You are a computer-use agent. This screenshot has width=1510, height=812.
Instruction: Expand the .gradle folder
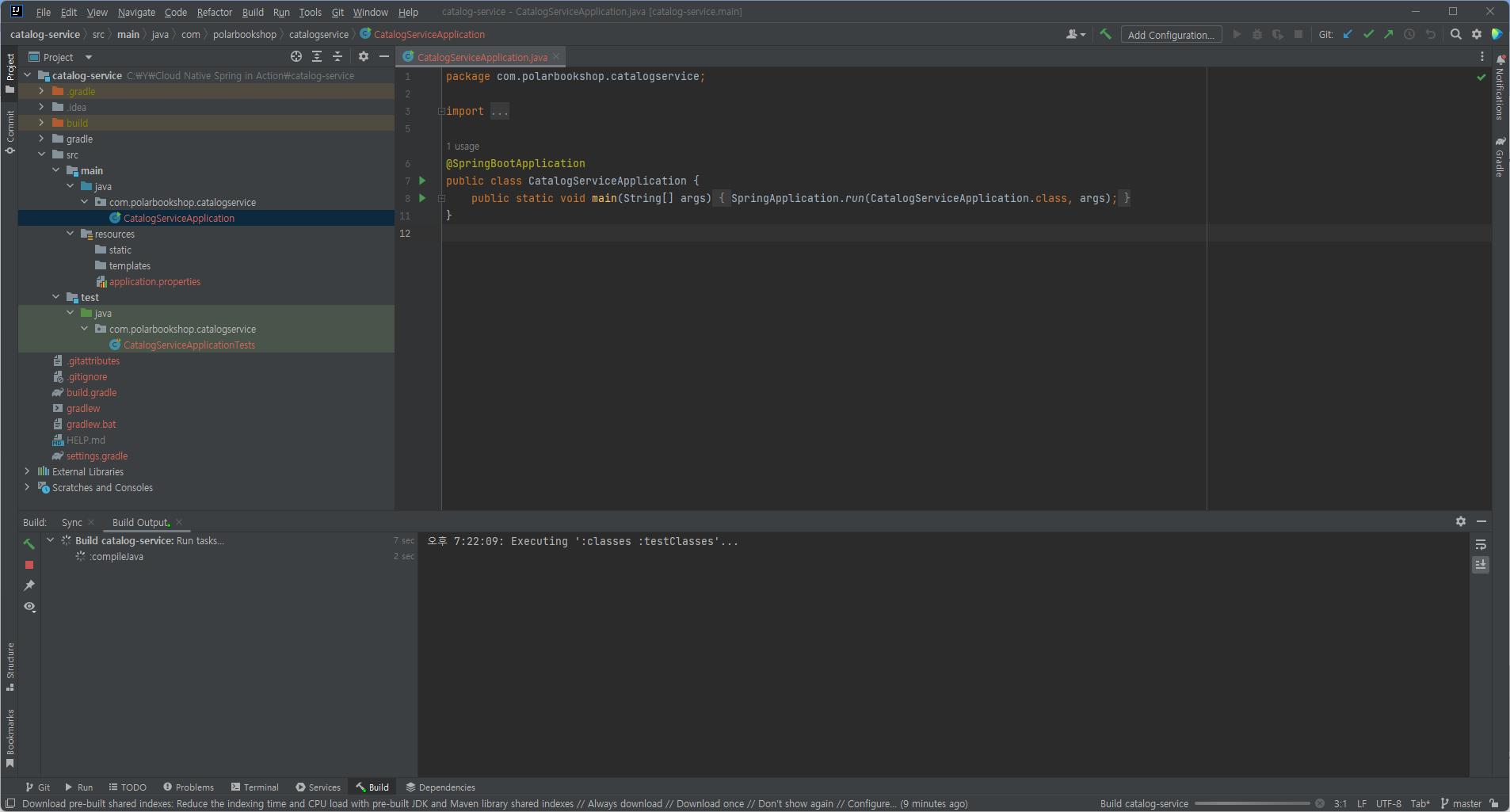coord(41,91)
